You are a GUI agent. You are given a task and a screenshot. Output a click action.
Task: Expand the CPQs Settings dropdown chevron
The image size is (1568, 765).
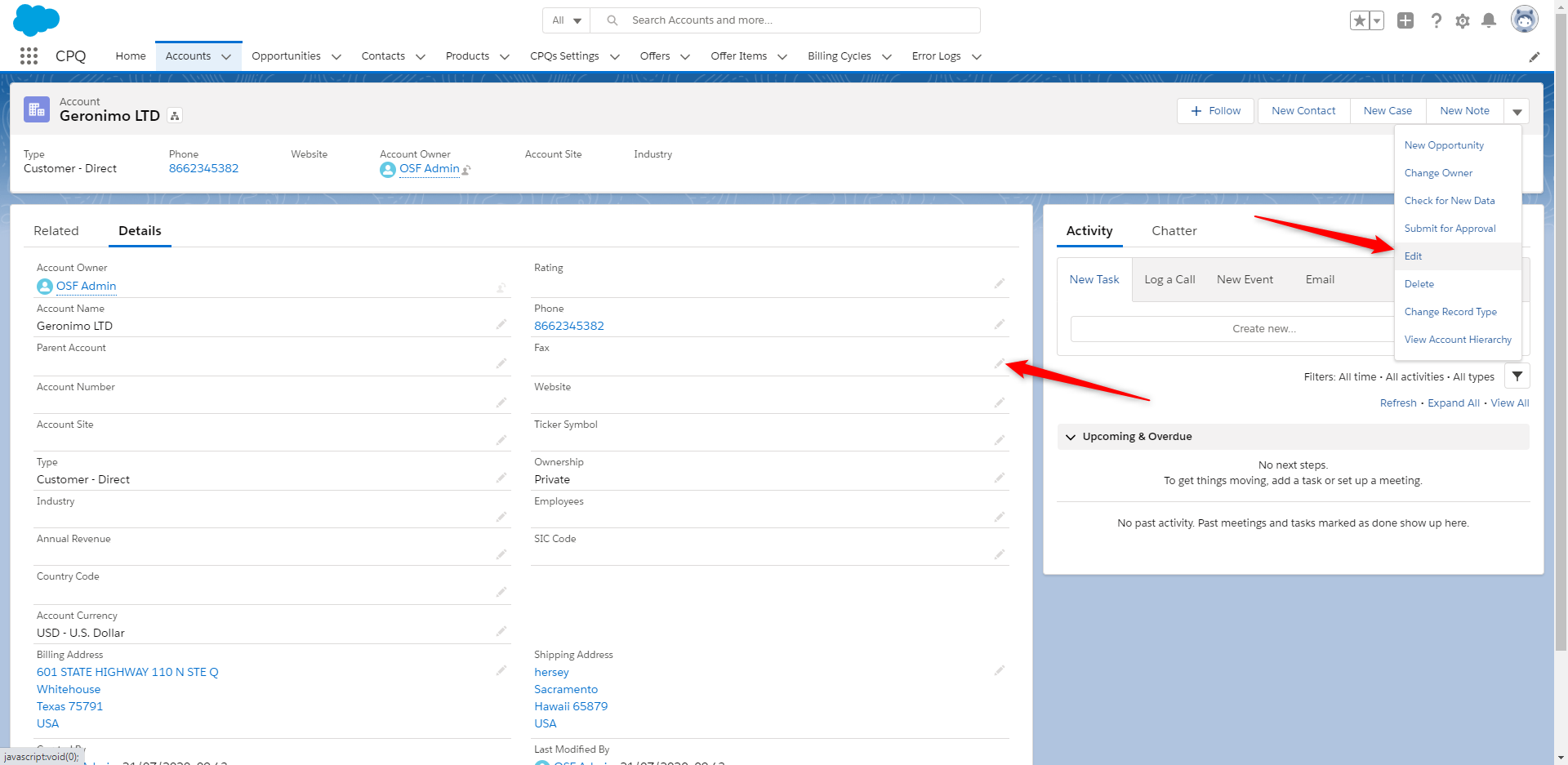click(x=615, y=56)
